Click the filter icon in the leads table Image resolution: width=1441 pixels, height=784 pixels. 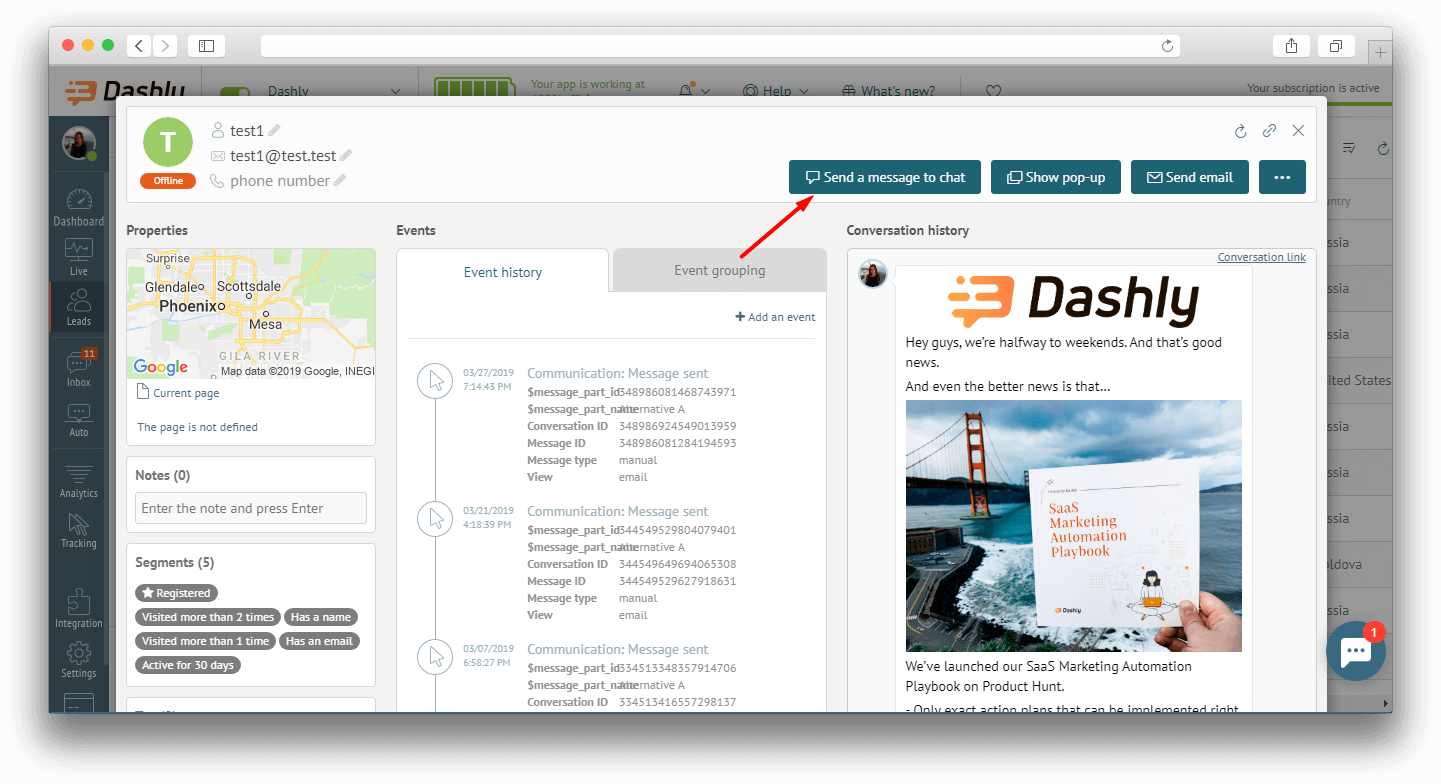pyautogui.click(x=1349, y=148)
